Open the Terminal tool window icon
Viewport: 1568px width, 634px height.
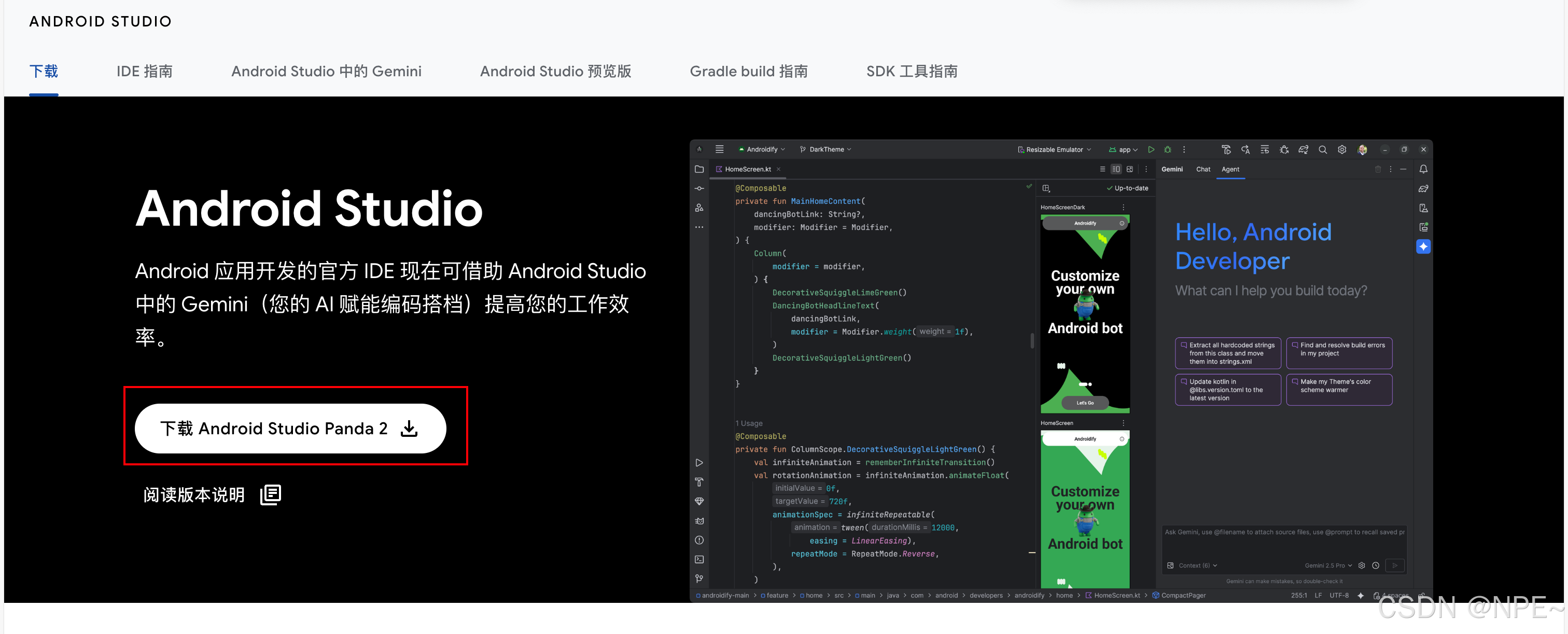pyautogui.click(x=699, y=560)
